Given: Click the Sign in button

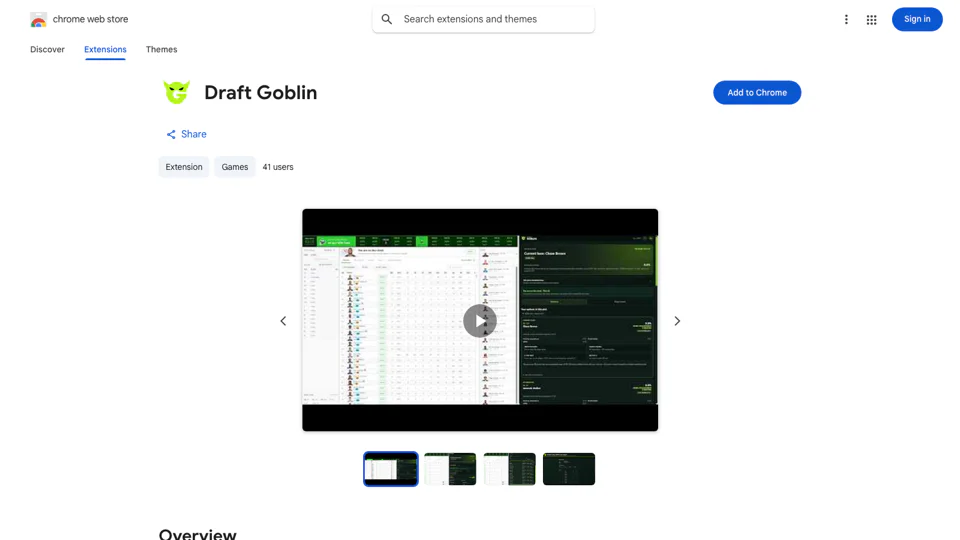Looking at the screenshot, I should [917, 19].
